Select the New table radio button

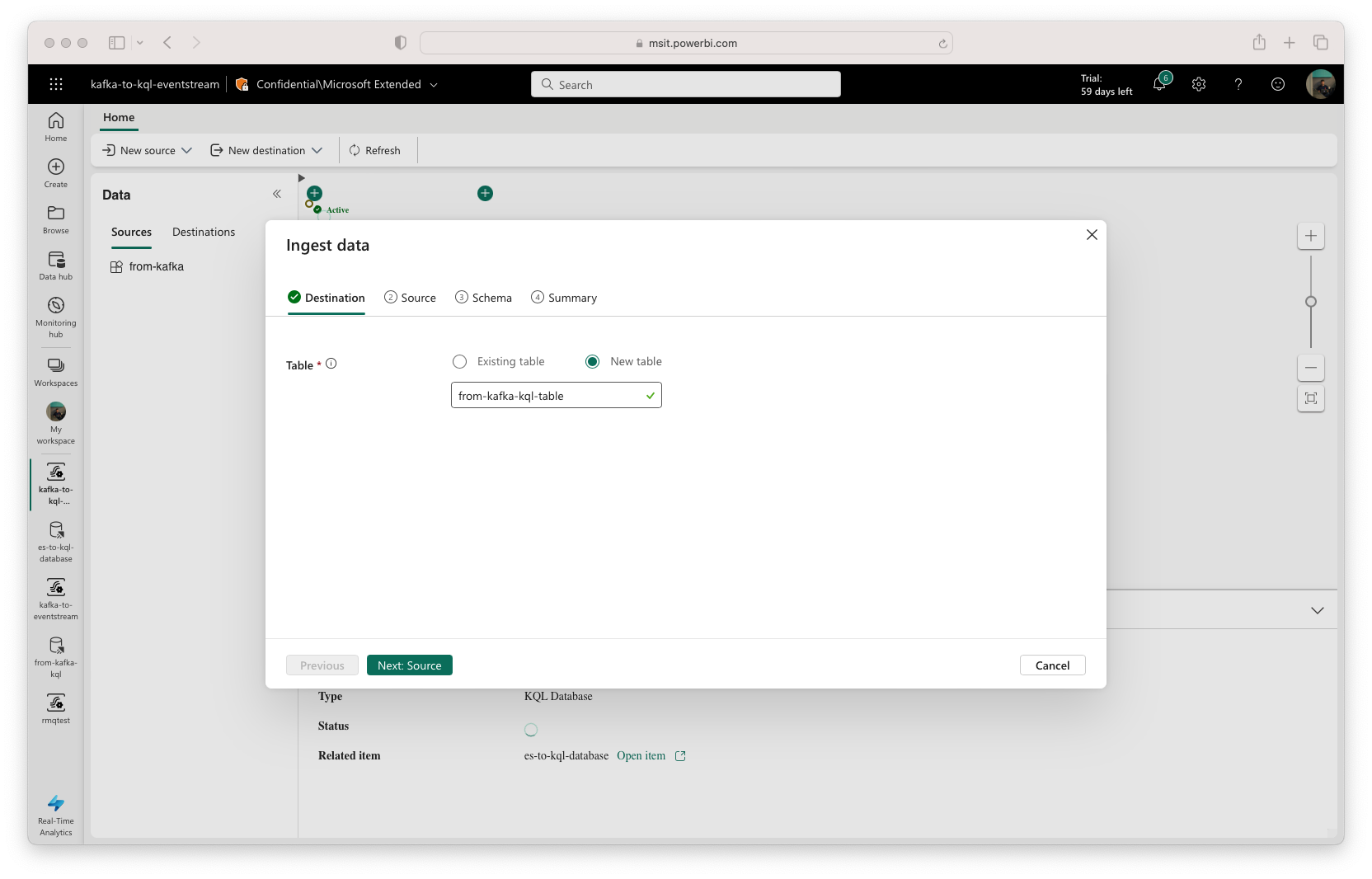click(592, 361)
